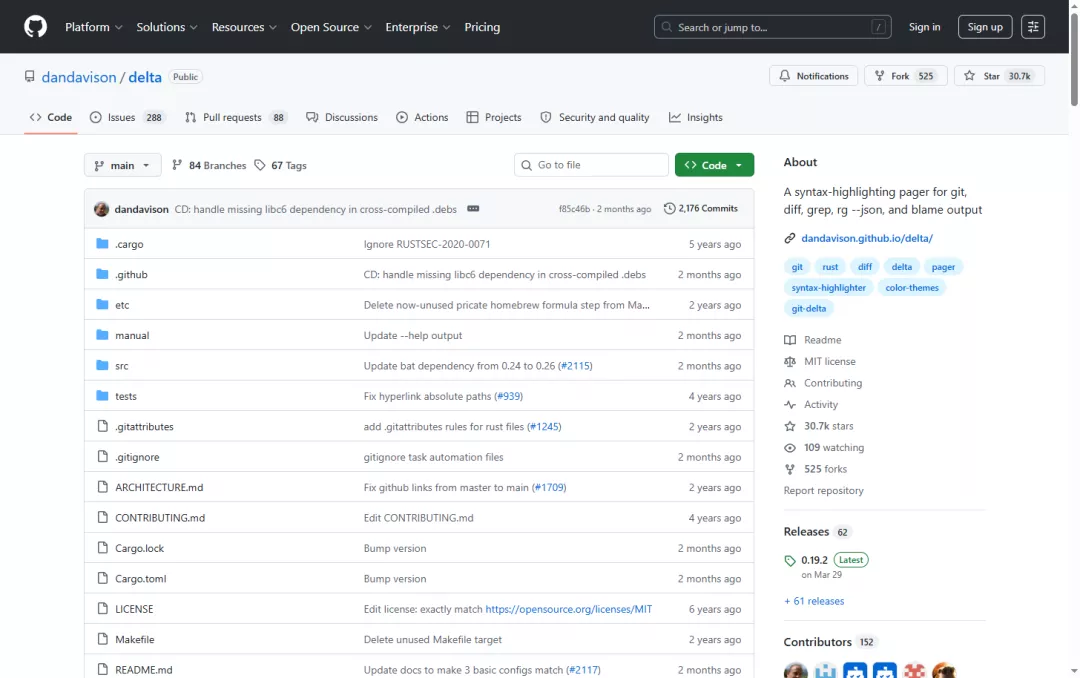Click the Notifications bell button
The height and width of the screenshot is (678, 1080).
pos(813,76)
